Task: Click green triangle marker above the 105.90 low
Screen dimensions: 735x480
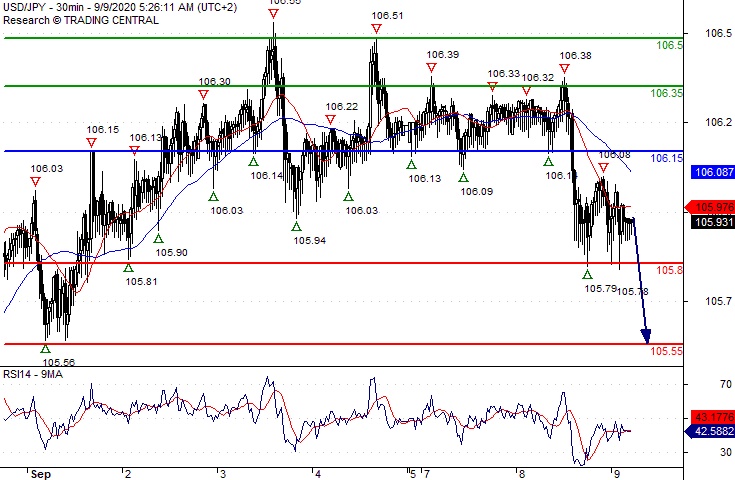Action: [x=158, y=239]
